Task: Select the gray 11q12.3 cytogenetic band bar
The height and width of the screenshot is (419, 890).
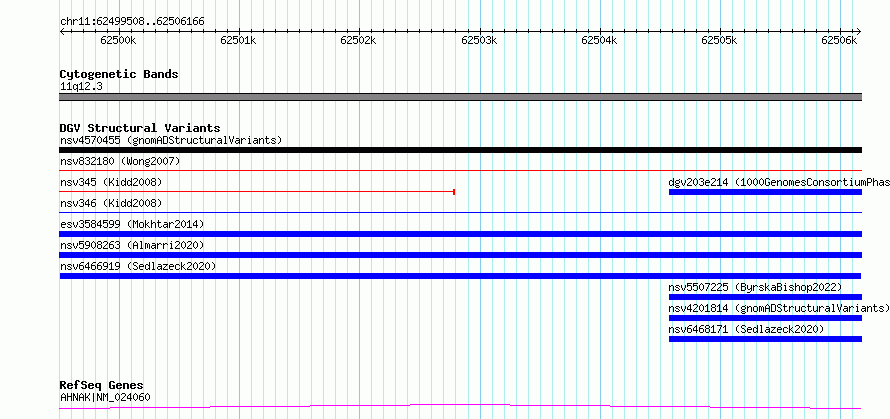Action: (x=461, y=97)
